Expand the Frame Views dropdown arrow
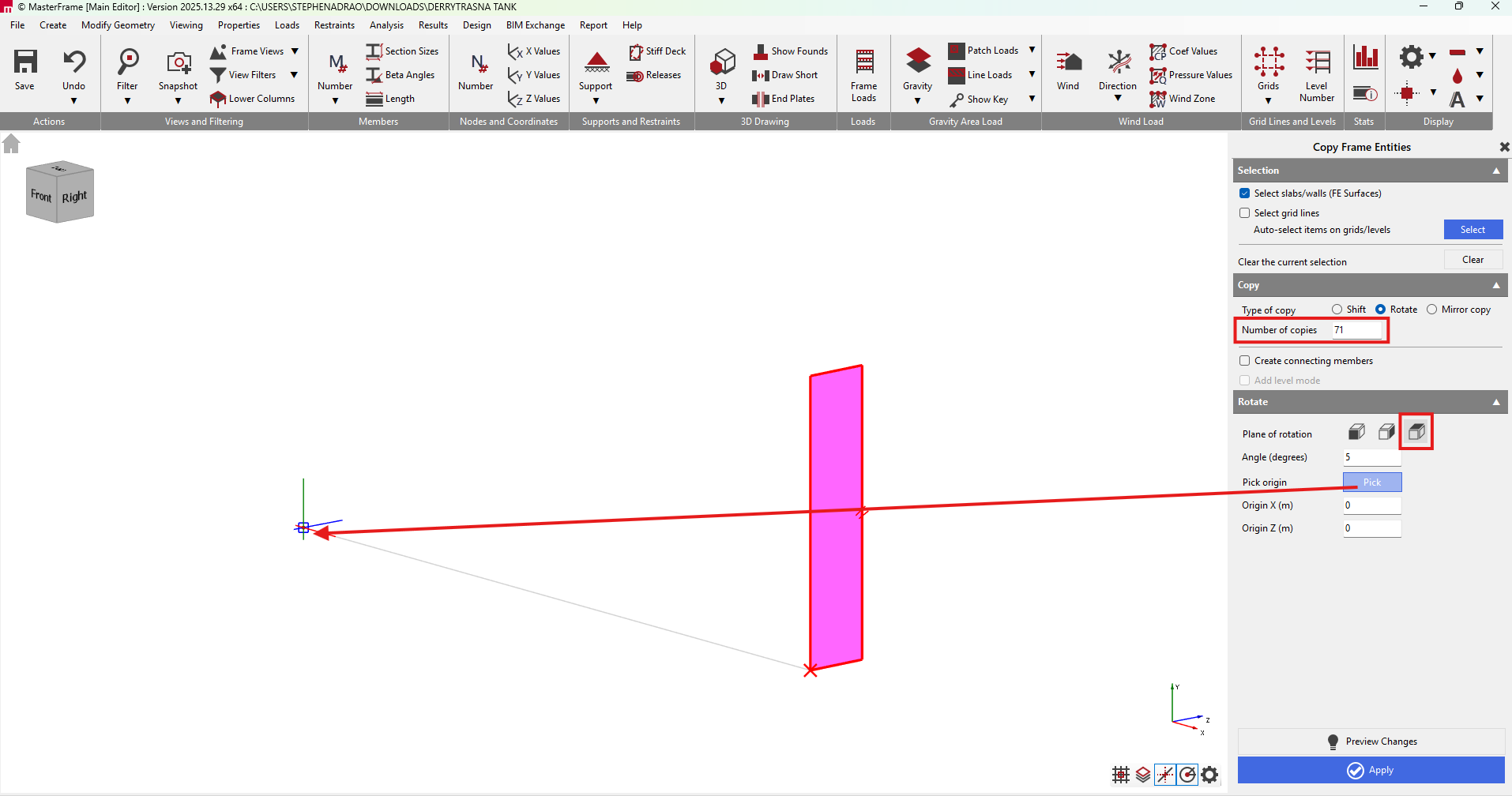Image resolution: width=1512 pixels, height=796 pixels. coord(295,51)
